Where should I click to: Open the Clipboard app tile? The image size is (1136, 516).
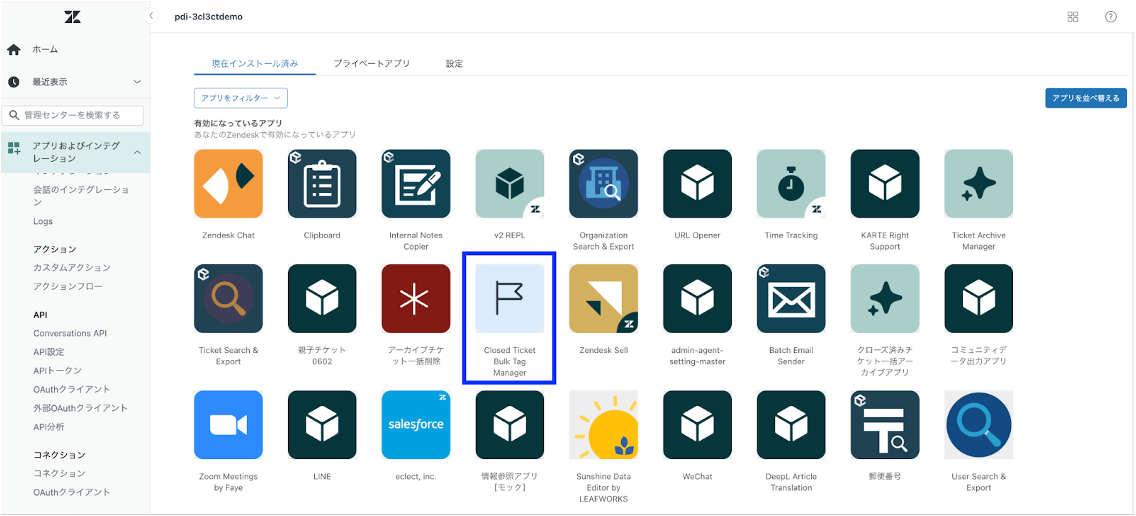pos(322,184)
